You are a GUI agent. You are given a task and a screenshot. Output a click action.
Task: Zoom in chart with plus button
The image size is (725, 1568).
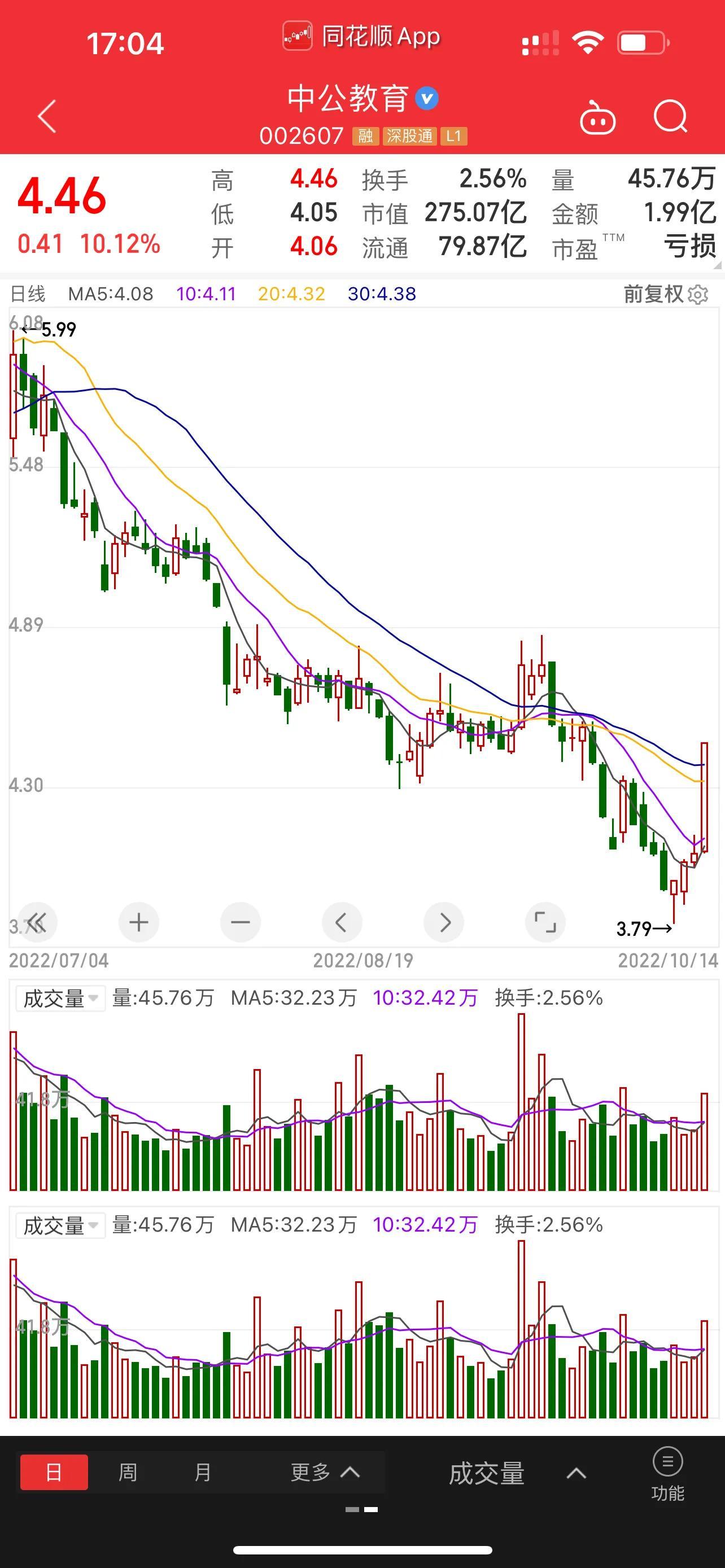pyautogui.click(x=139, y=922)
